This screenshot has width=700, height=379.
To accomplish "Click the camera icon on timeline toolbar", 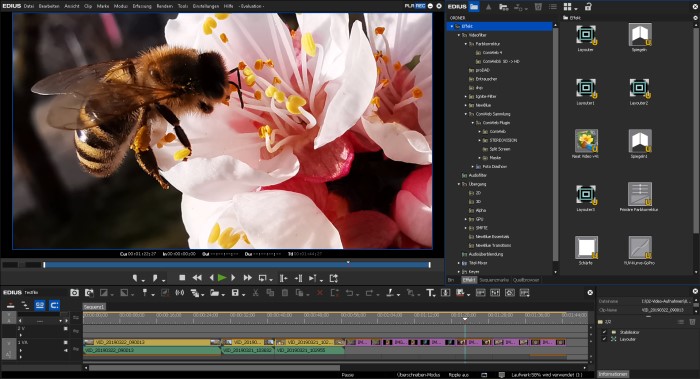I will click(x=75, y=293).
